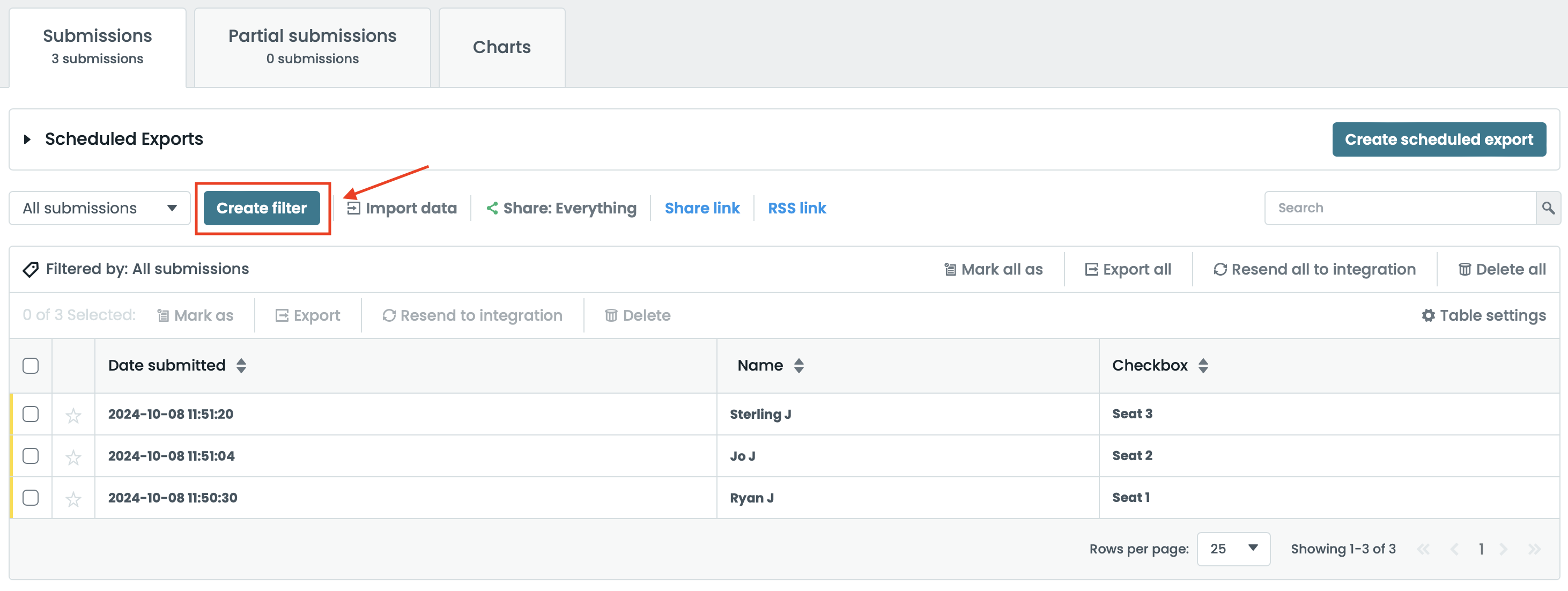Expand the Scheduled Exports section
Image resolution: width=1568 pixels, height=591 pixels.
coord(27,139)
